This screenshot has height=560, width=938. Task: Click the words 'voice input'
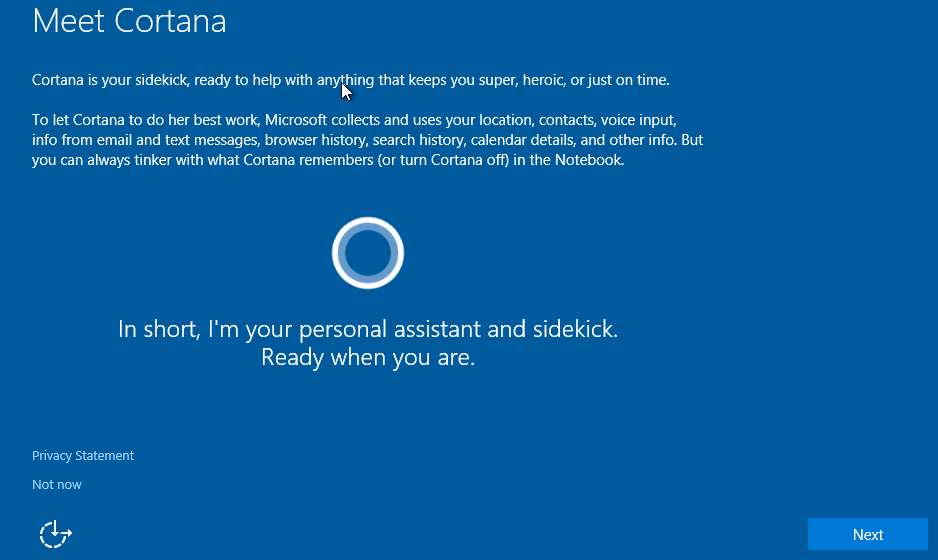(638, 120)
